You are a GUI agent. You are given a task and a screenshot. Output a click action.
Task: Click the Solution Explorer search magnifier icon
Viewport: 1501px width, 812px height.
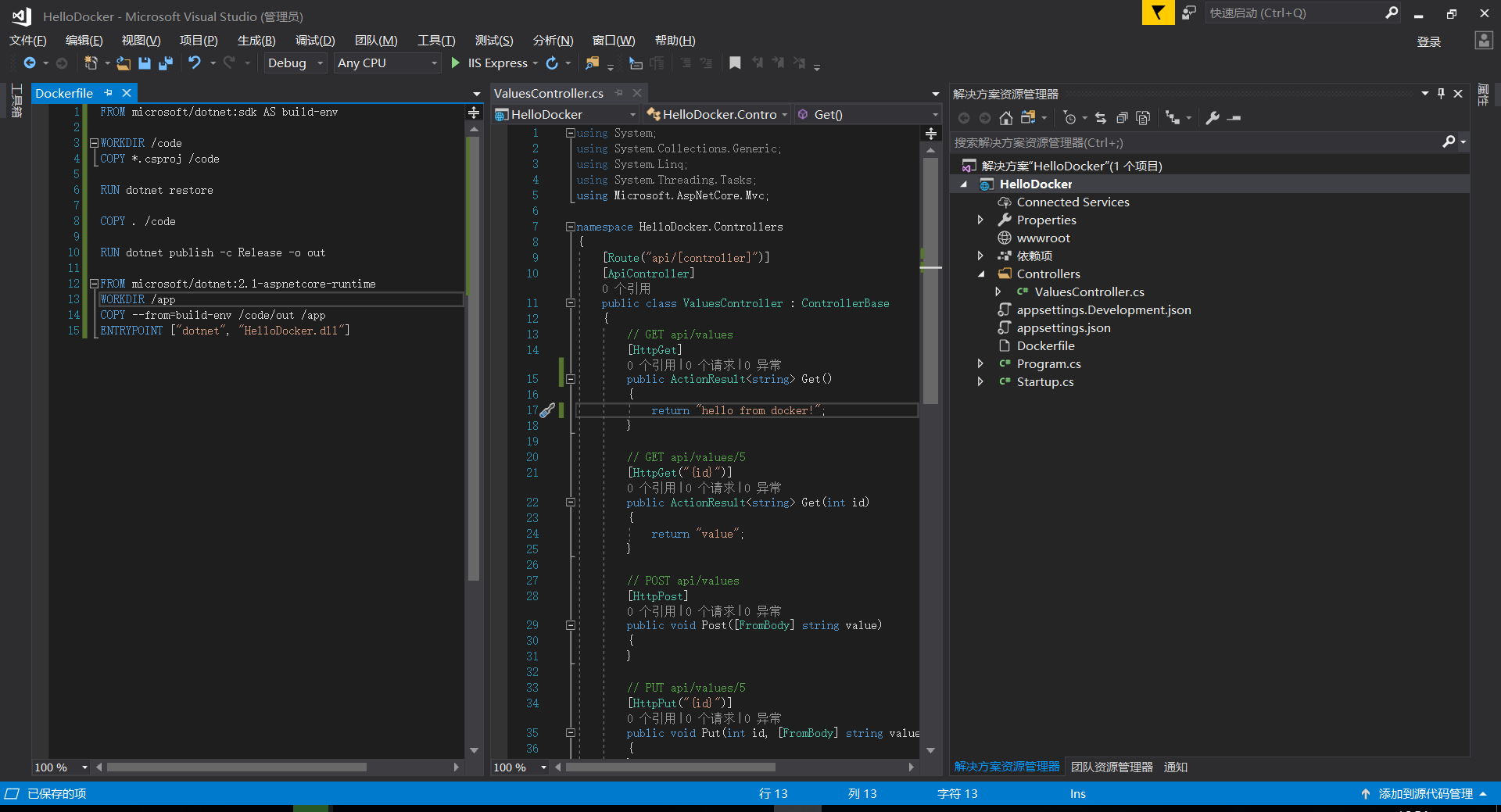coord(1449,141)
